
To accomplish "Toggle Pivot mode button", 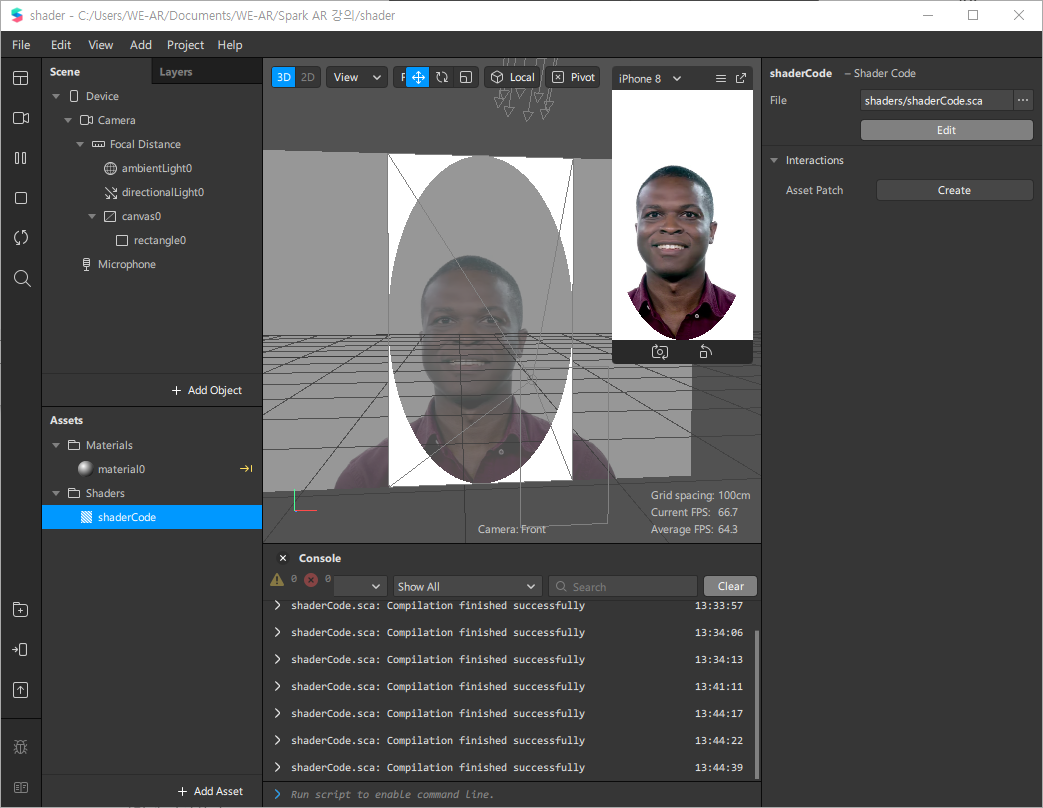I will tap(573, 77).
